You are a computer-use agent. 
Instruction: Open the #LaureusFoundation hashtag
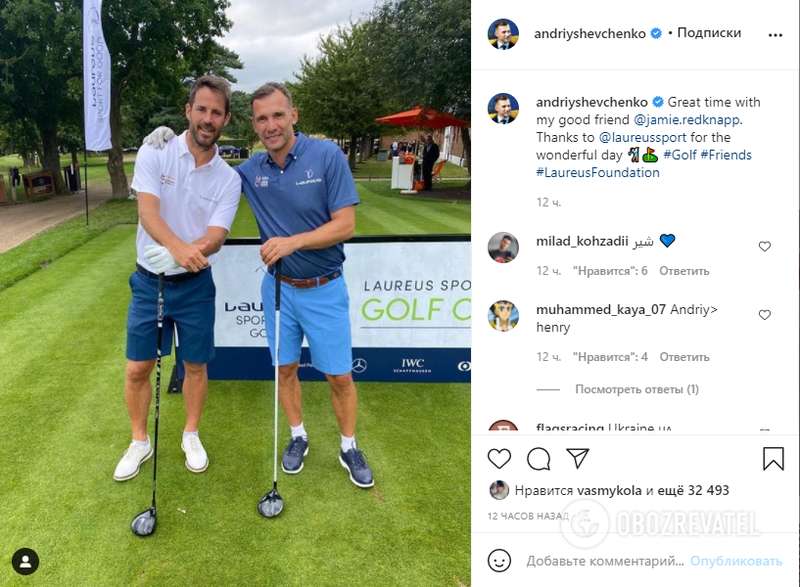point(597,172)
